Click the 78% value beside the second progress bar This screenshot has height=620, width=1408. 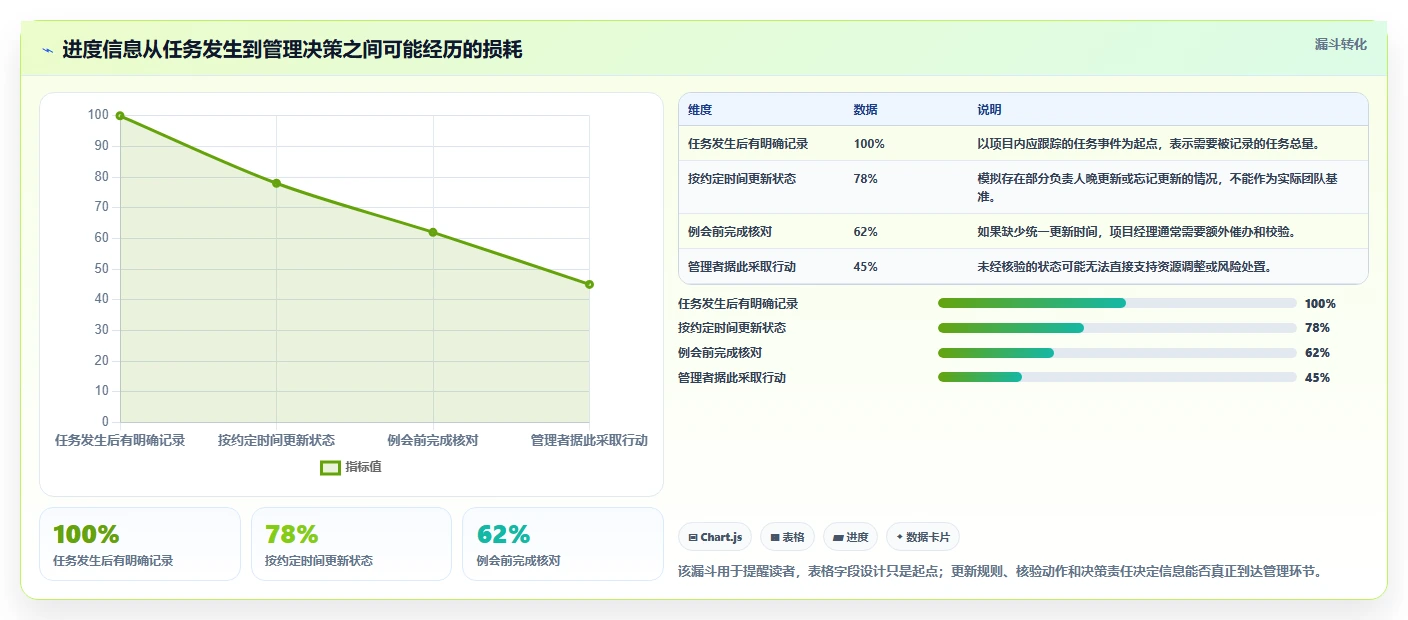[1317, 328]
